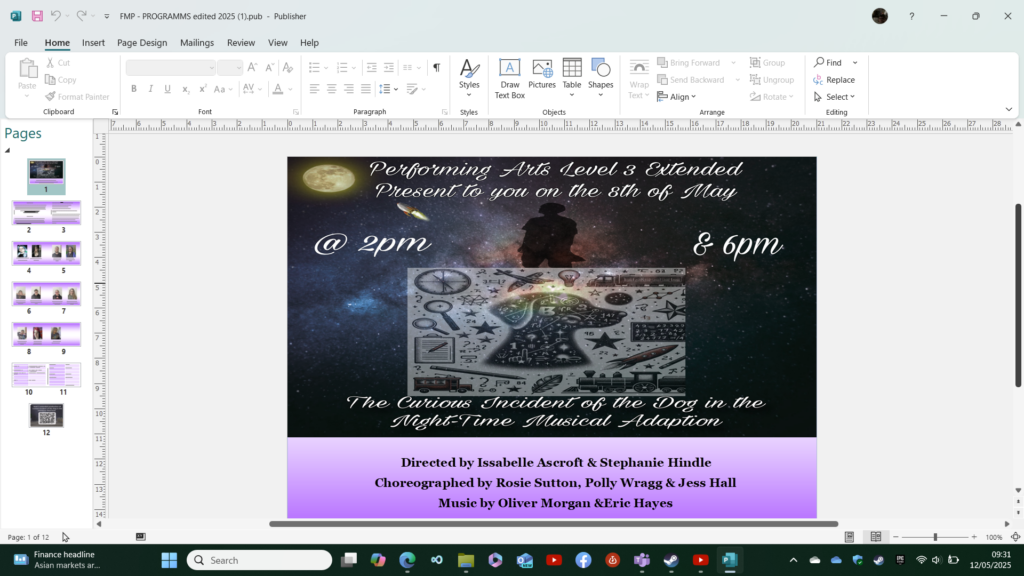Toggle Underline formatting
This screenshot has width=1024, height=576.
167,89
